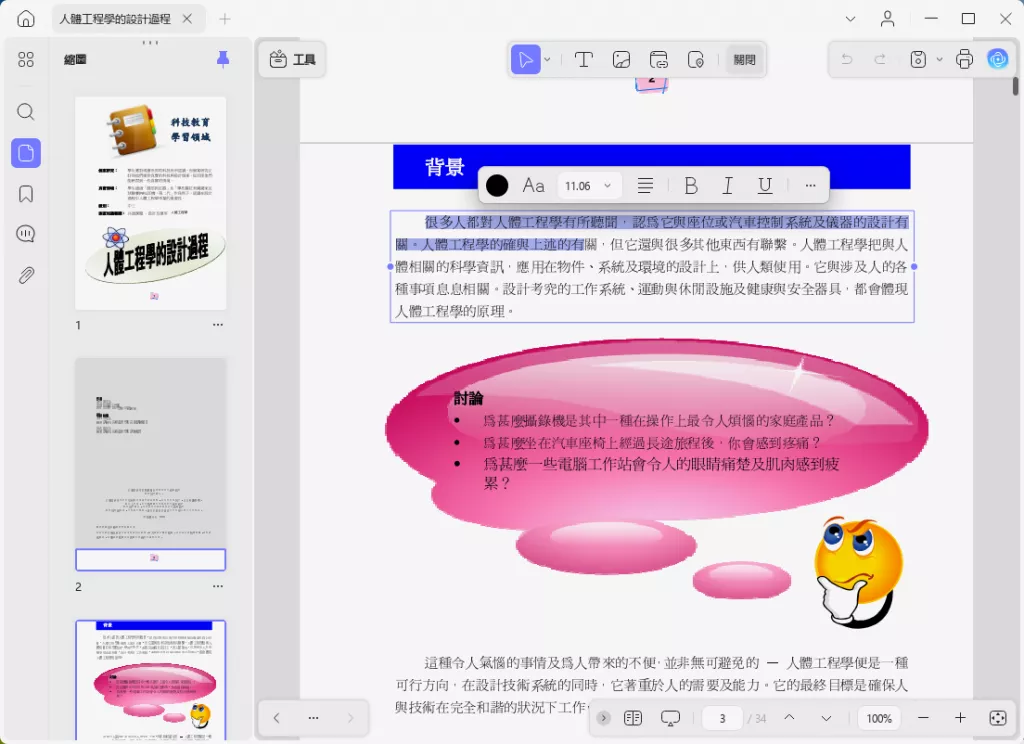Open the Search panel in sidebar
The width and height of the screenshot is (1024, 744).
click(25, 112)
